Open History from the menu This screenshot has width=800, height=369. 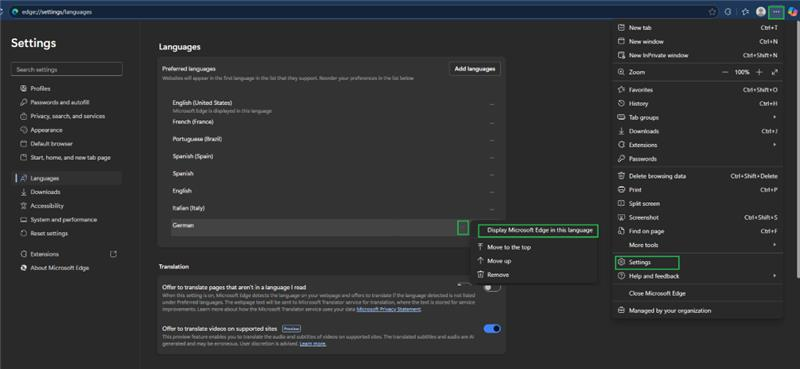[x=698, y=104]
